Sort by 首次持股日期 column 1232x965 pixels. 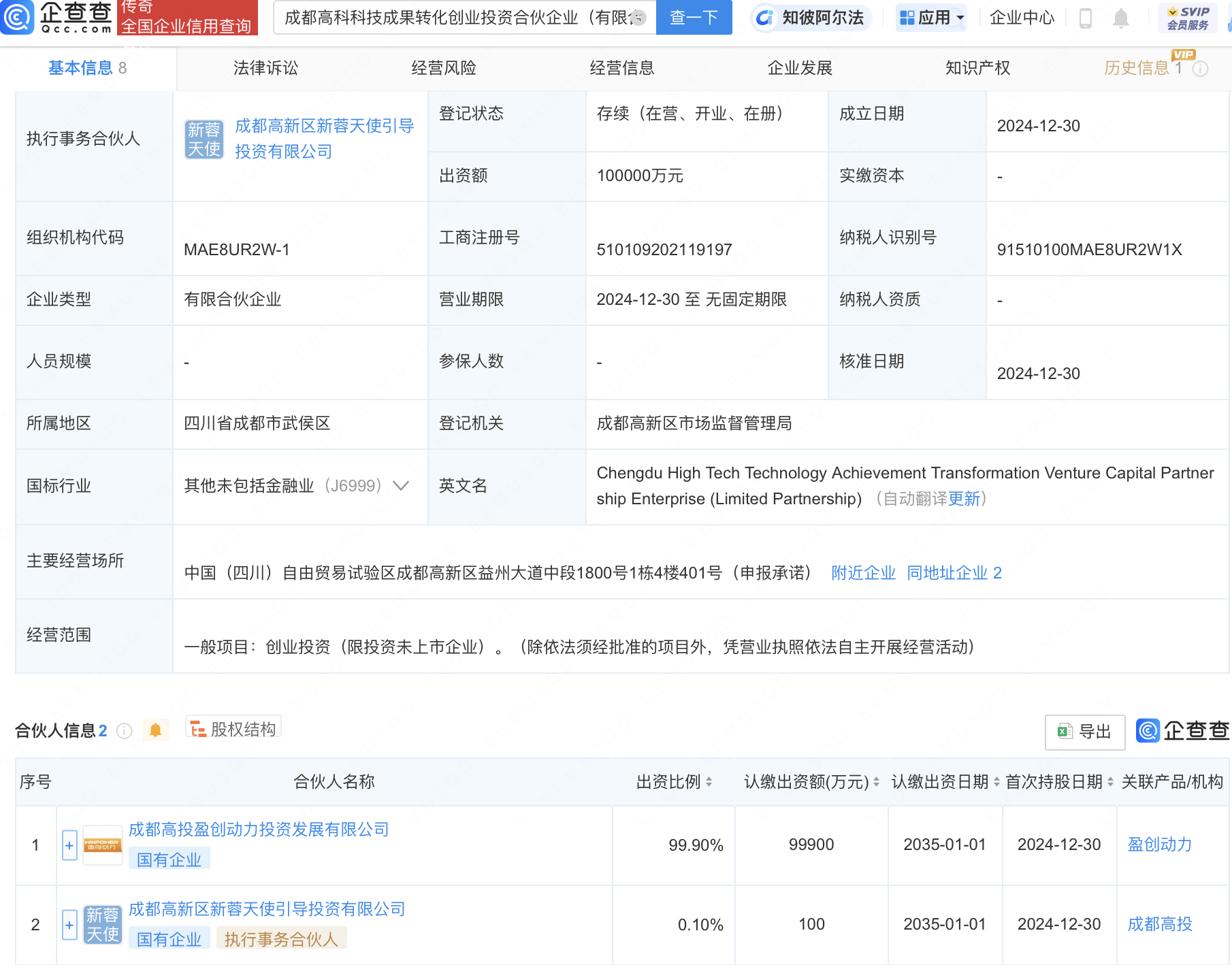[x=1110, y=782]
